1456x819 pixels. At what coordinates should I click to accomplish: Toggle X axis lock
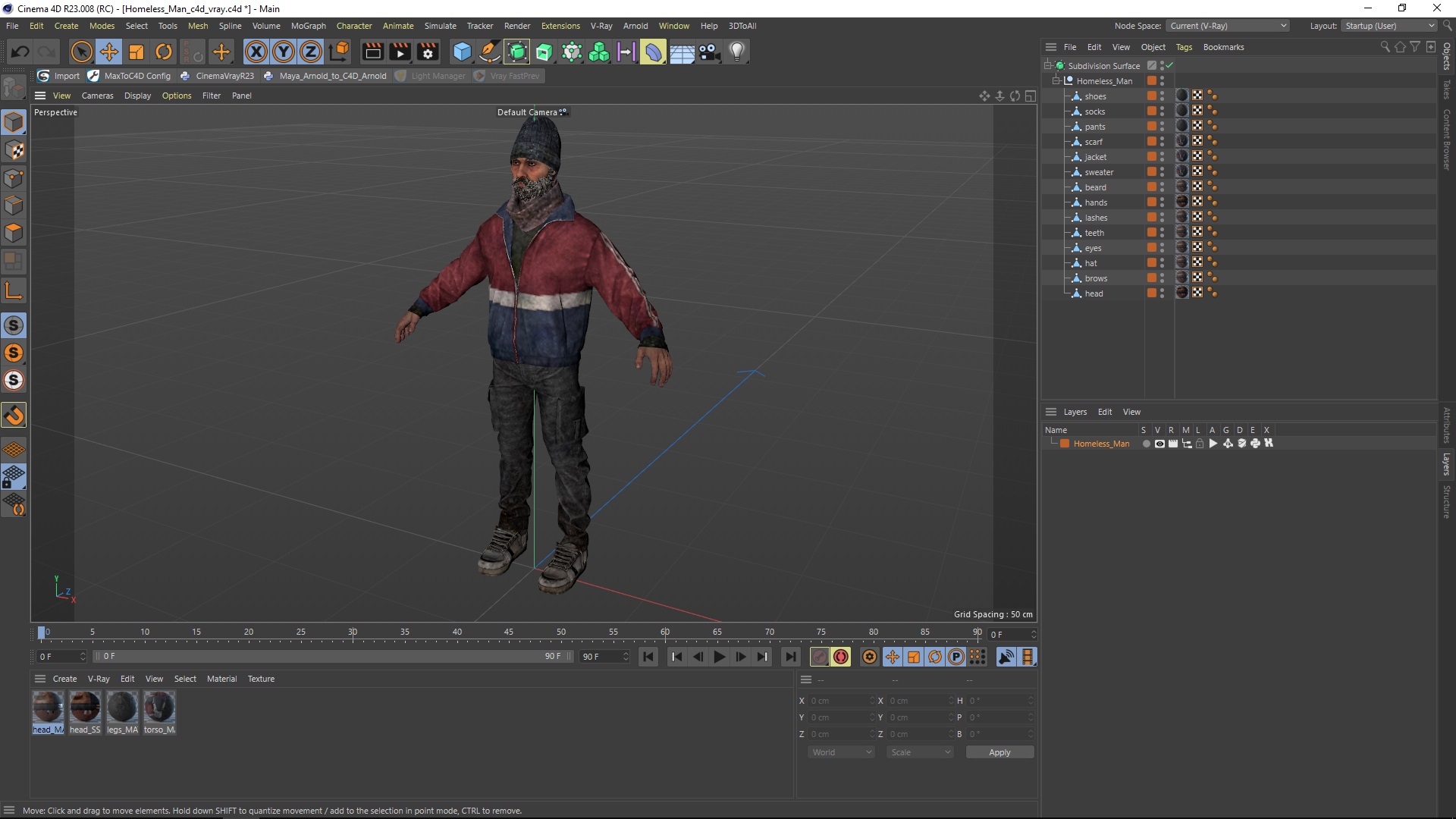tap(256, 52)
